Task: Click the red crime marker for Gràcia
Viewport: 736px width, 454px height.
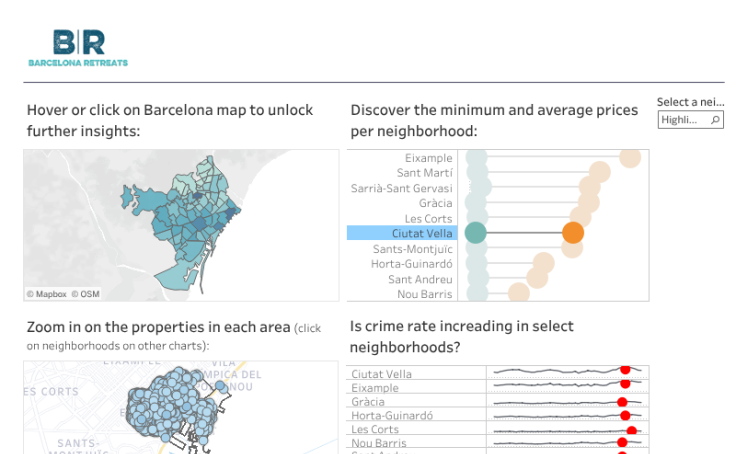Action: coord(624,401)
